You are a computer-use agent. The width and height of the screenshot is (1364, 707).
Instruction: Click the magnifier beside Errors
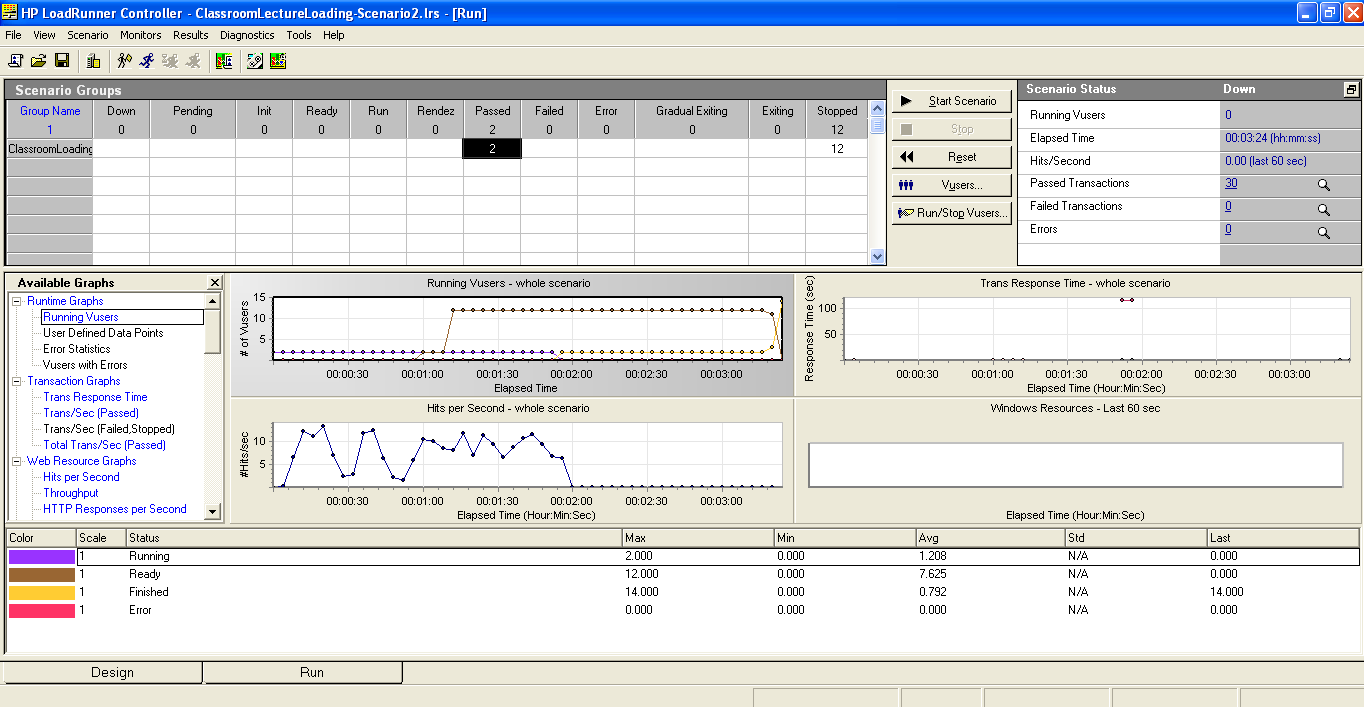point(1324,231)
